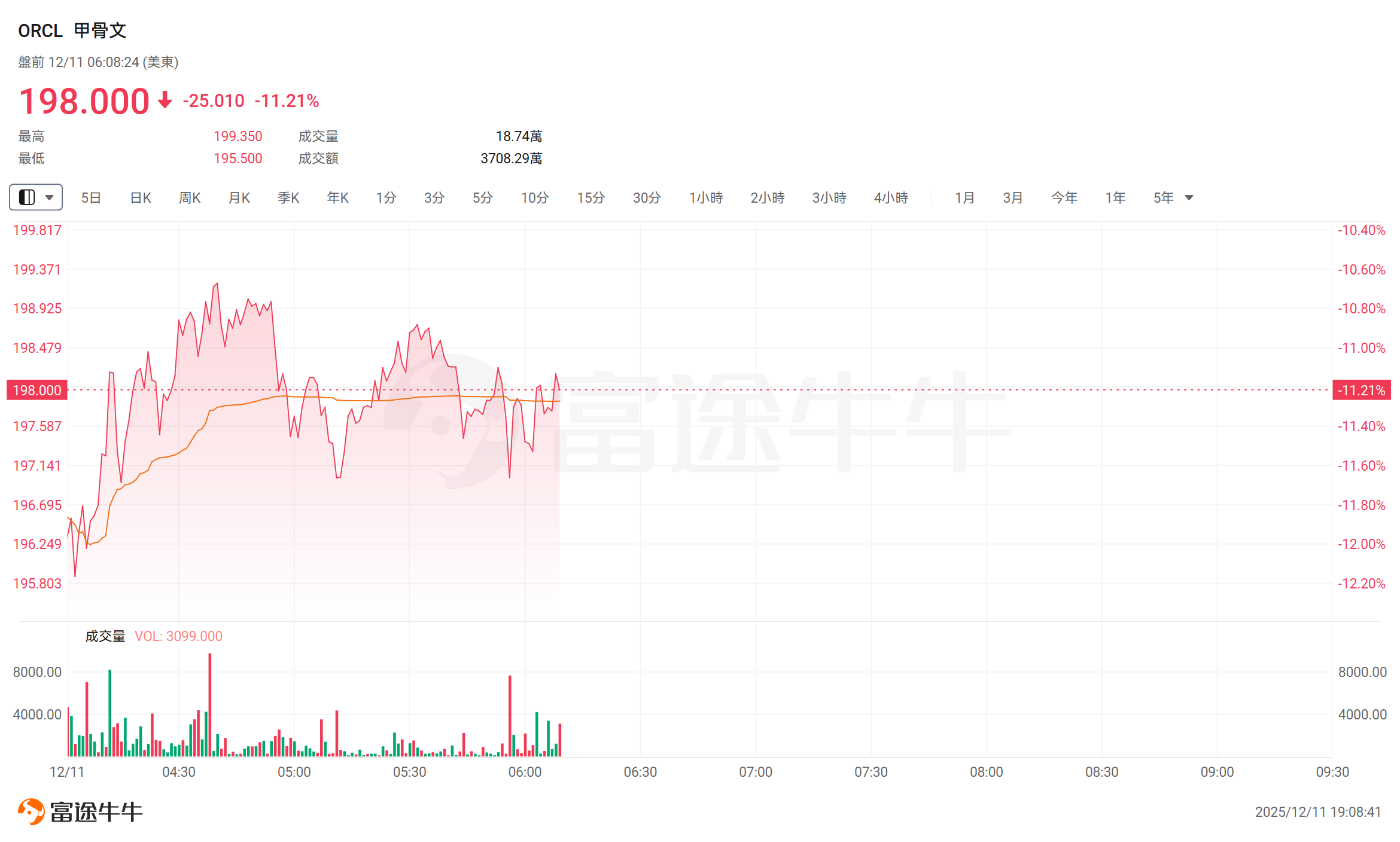Viewport: 1400px width, 842px height.
Task: Switch to 周K weekly chart
Action: point(190,198)
